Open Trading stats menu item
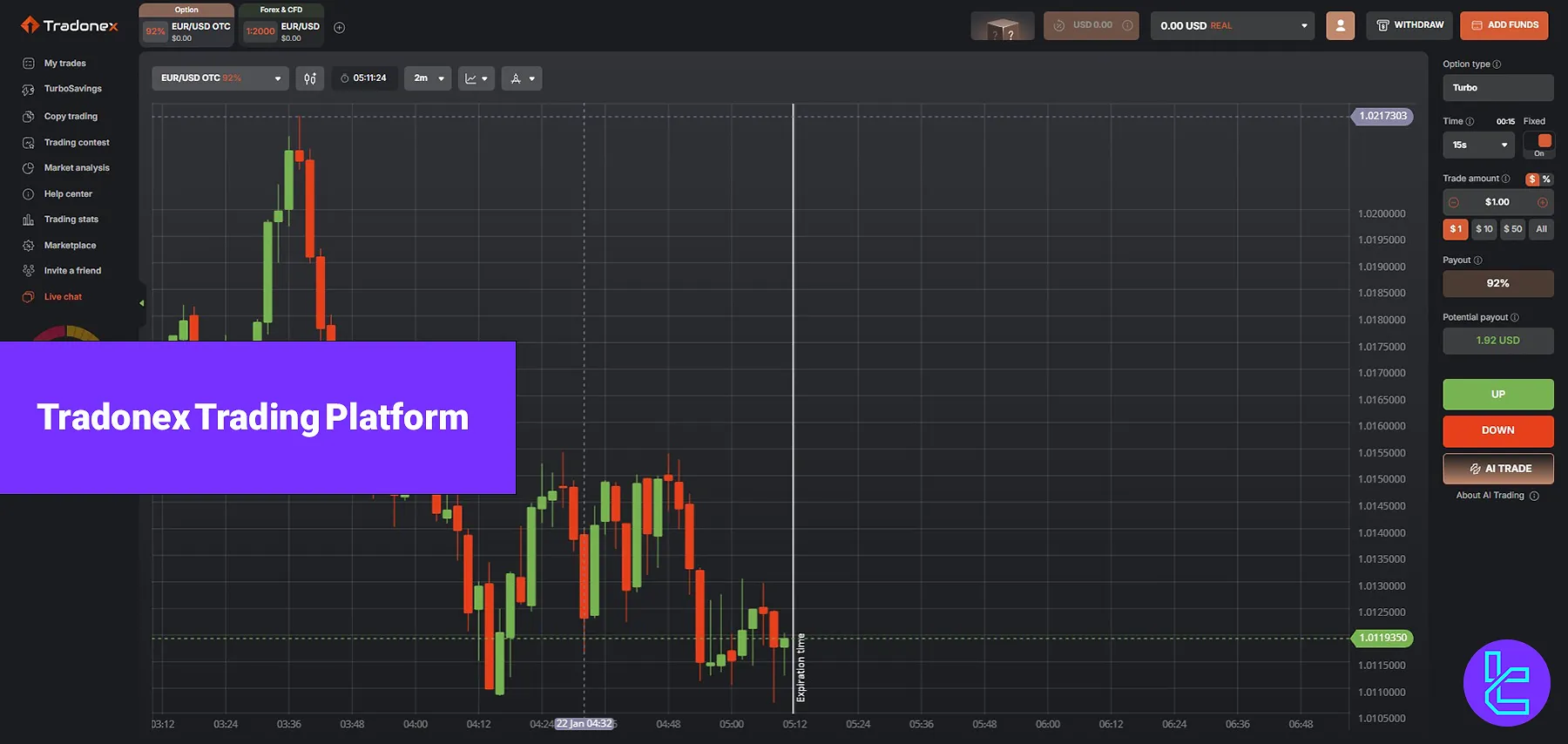 71,220
